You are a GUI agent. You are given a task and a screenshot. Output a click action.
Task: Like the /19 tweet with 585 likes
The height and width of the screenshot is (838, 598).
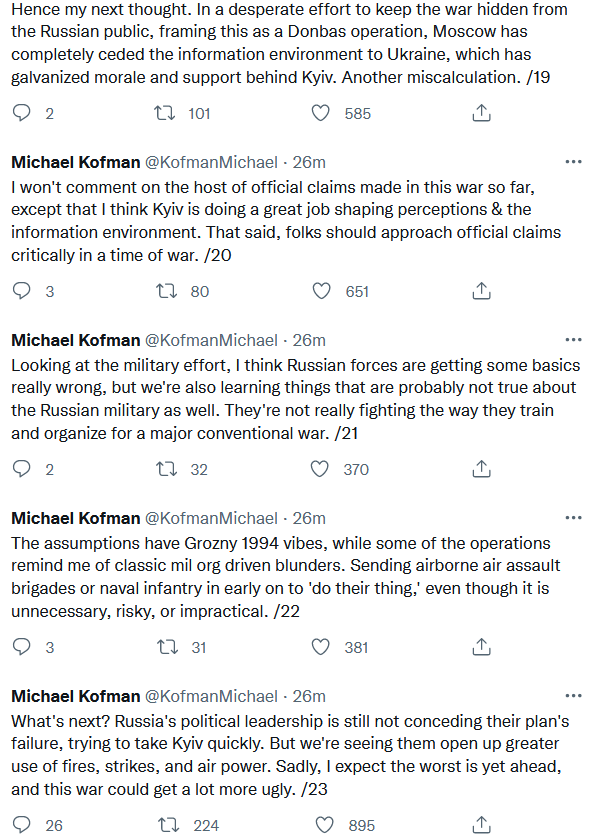(320, 113)
